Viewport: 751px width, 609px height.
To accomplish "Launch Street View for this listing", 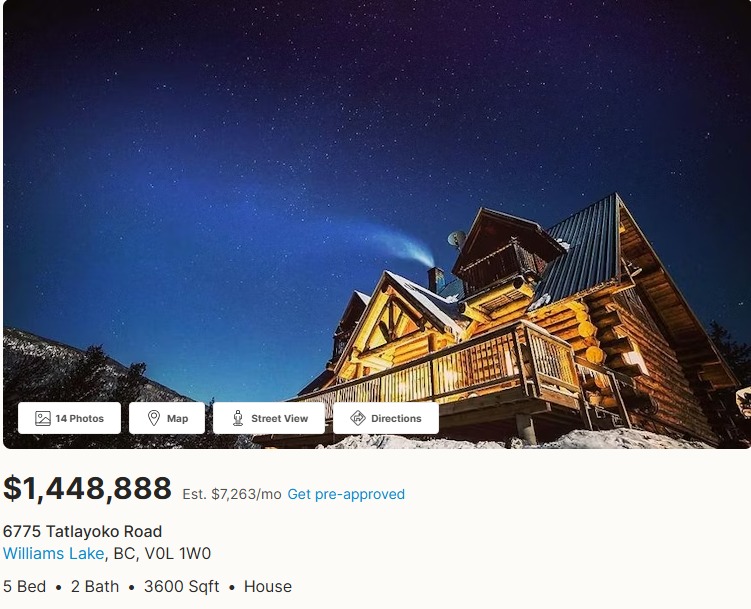I will 269,418.
